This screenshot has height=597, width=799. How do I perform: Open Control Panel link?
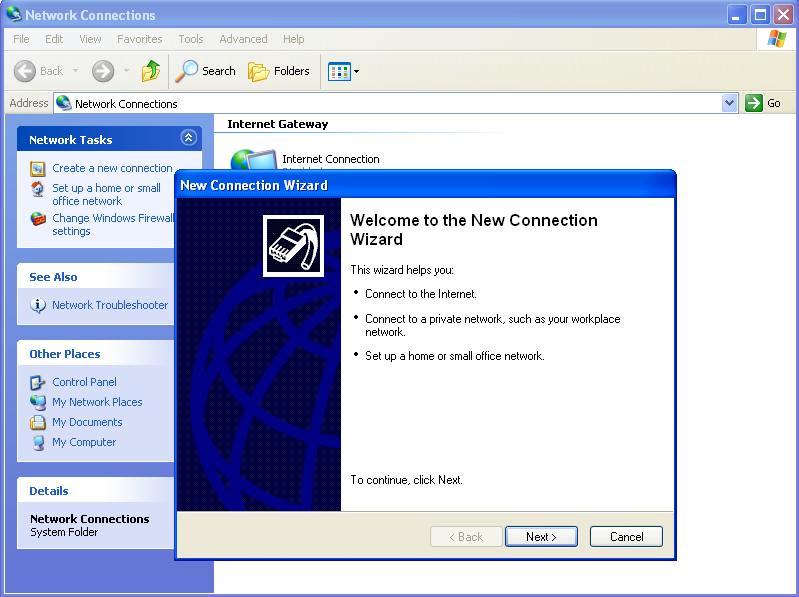tap(84, 382)
